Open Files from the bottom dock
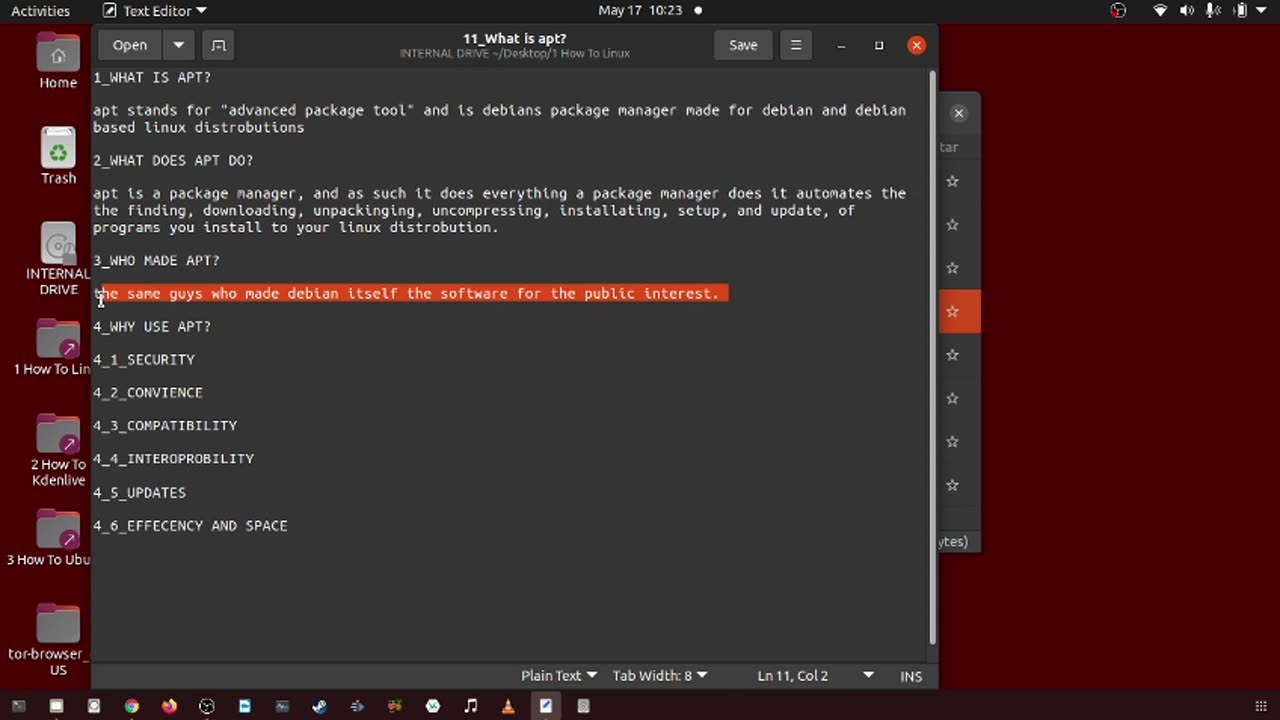The width and height of the screenshot is (1280, 720). 56,706
